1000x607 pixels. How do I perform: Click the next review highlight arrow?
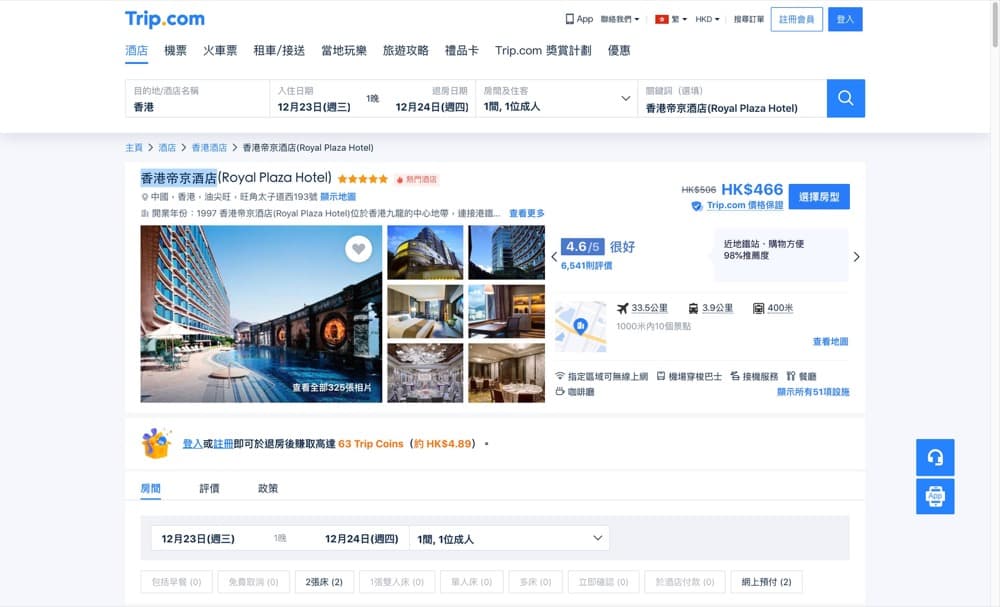coord(857,256)
